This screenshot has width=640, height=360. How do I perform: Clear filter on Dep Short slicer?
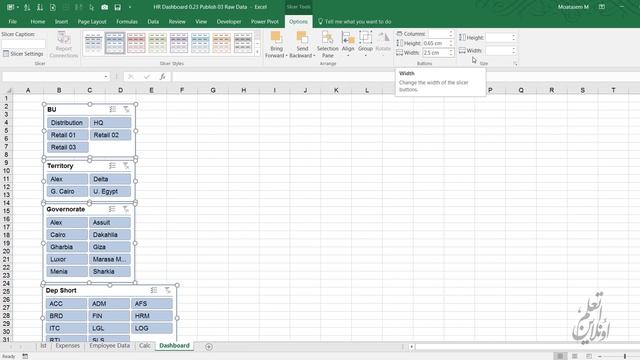tap(167, 290)
